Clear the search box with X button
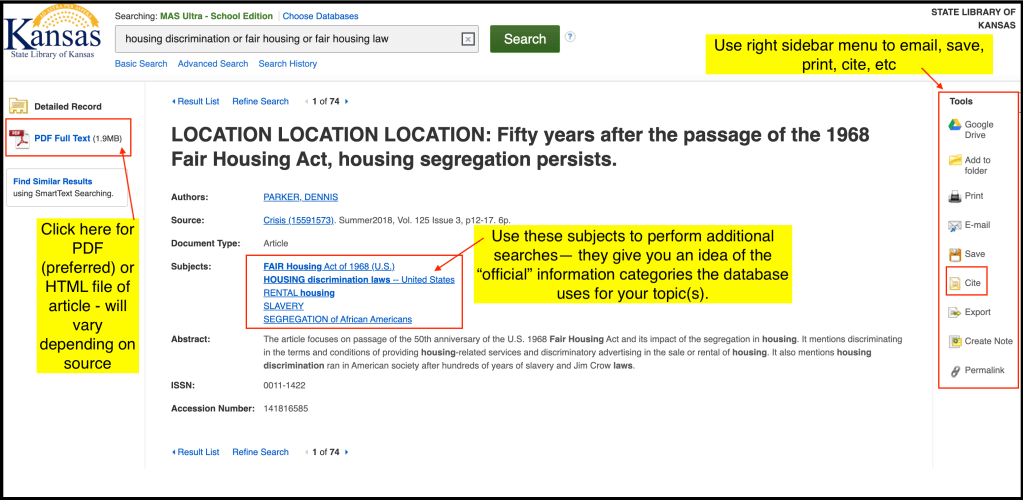This screenshot has height=500, width=1023. coord(467,39)
